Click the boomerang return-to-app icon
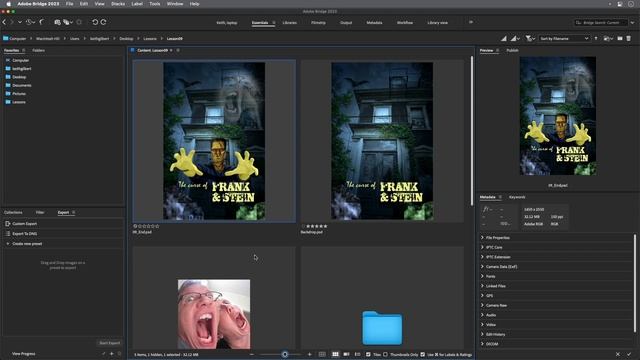This screenshot has height=360, width=640. click(x=42, y=22)
